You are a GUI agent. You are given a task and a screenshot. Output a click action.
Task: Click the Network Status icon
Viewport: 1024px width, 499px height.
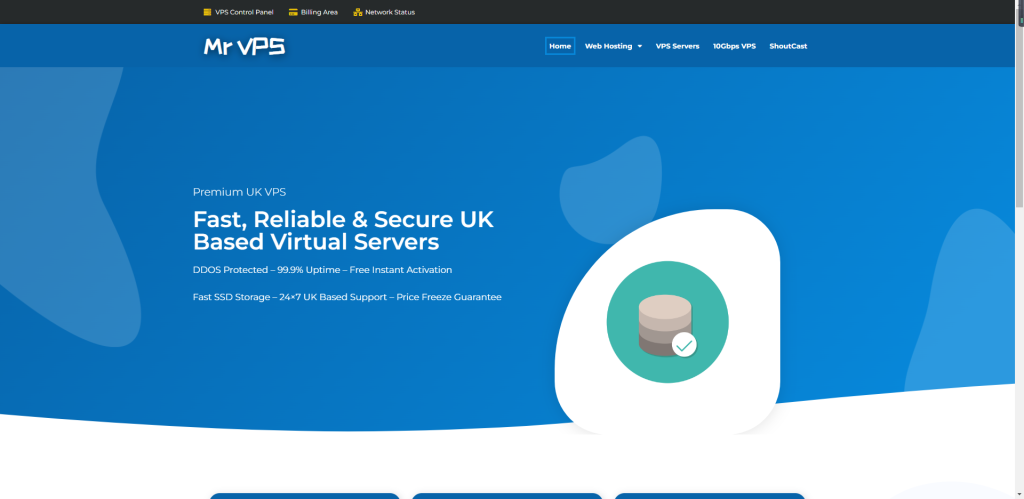(x=357, y=12)
